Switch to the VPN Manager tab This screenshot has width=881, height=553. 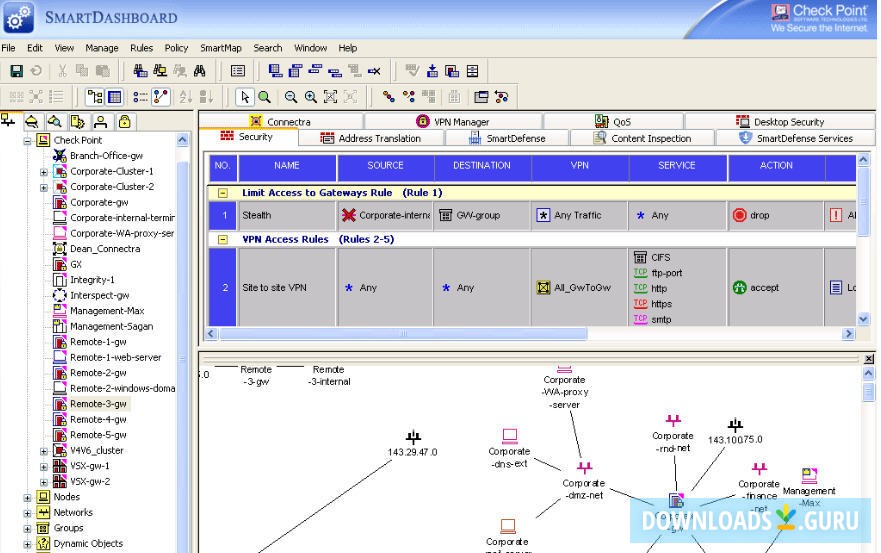(x=453, y=121)
